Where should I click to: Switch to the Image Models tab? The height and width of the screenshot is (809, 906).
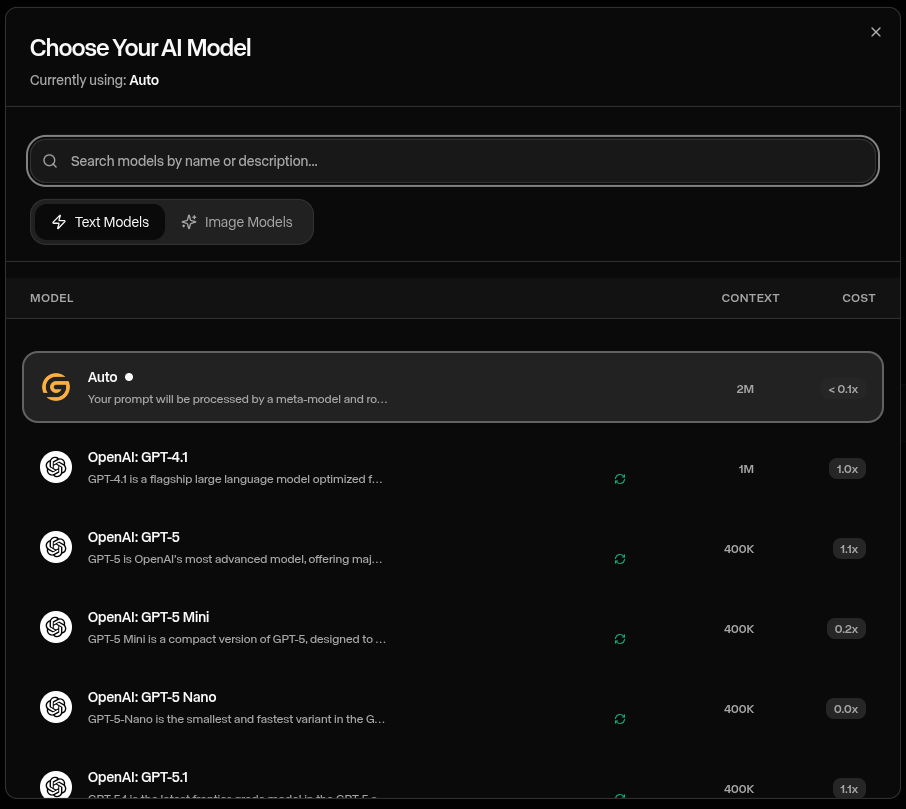point(236,221)
